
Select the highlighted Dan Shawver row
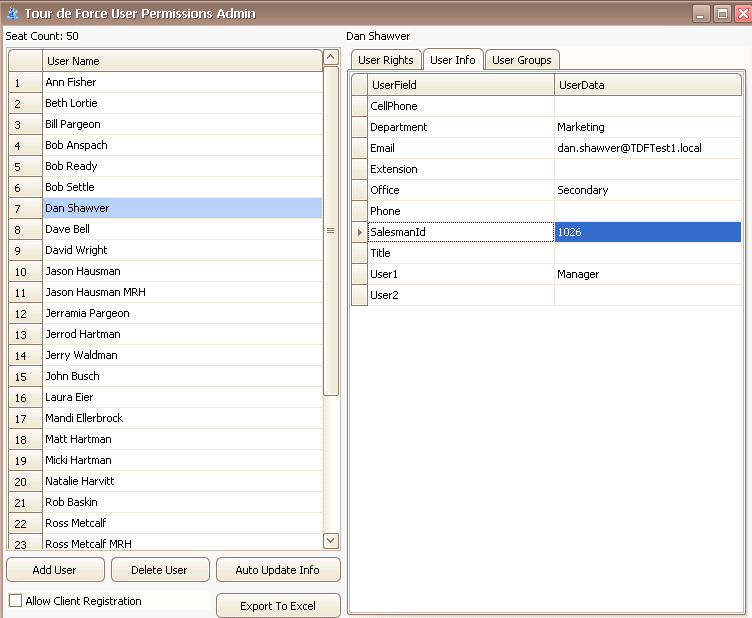pos(182,208)
